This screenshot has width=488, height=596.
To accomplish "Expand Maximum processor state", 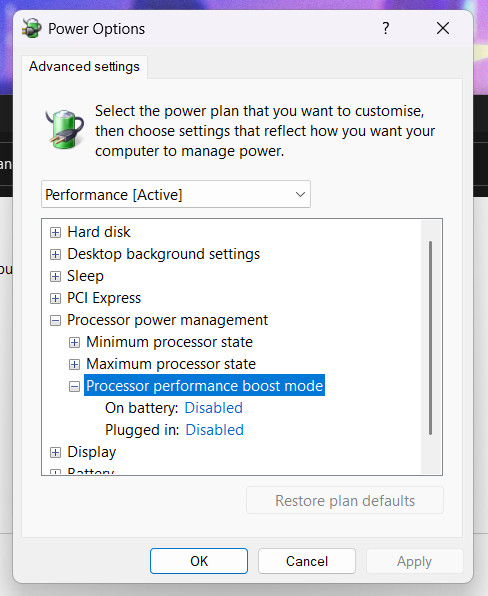I will tap(74, 365).
